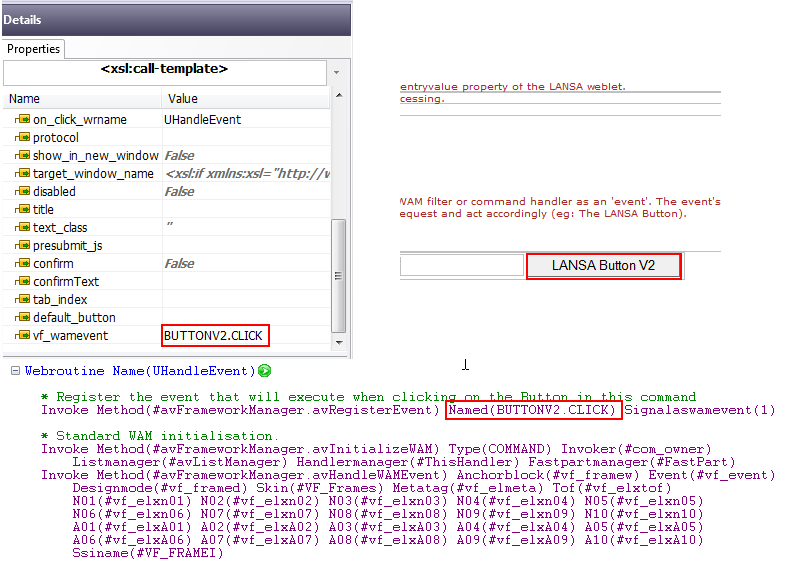Click the False value of disabled

pos(179,192)
